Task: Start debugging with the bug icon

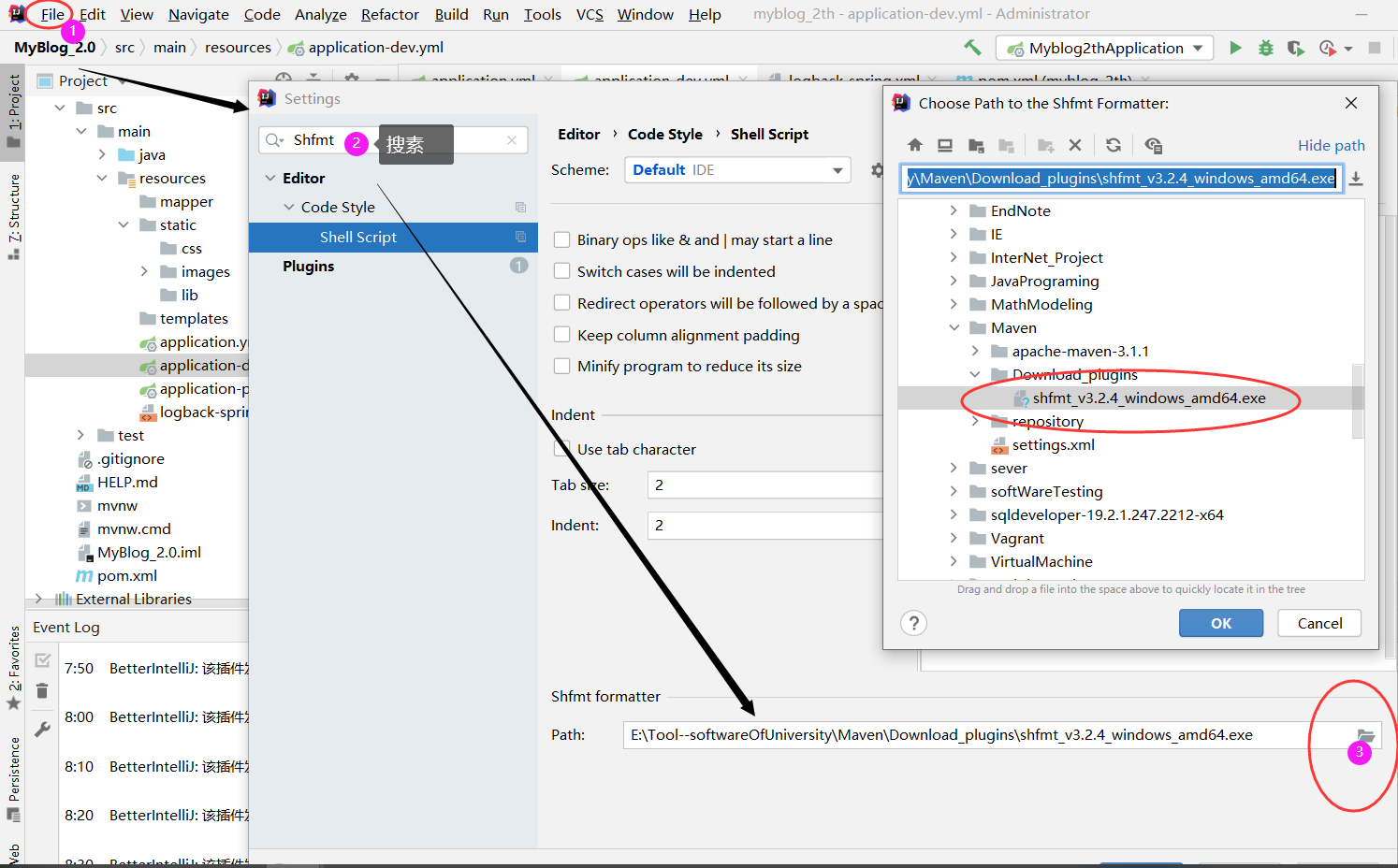Action: [x=1265, y=47]
